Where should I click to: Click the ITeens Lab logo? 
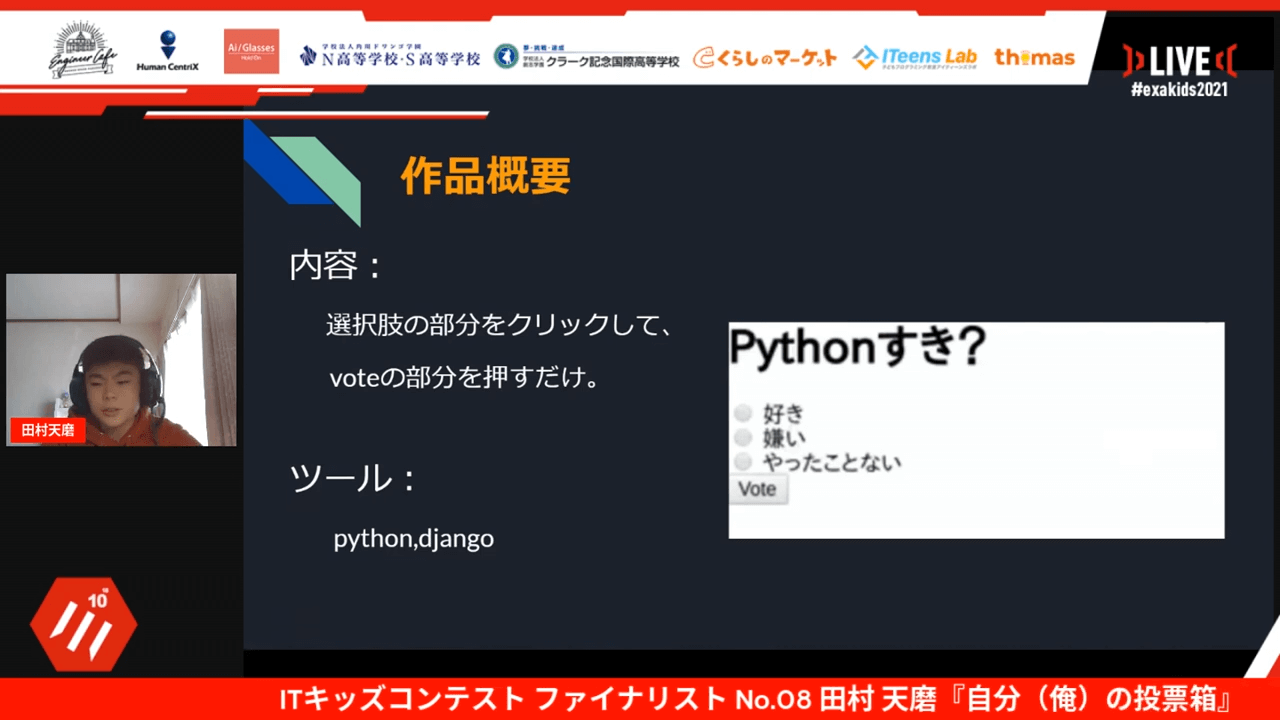[914, 57]
